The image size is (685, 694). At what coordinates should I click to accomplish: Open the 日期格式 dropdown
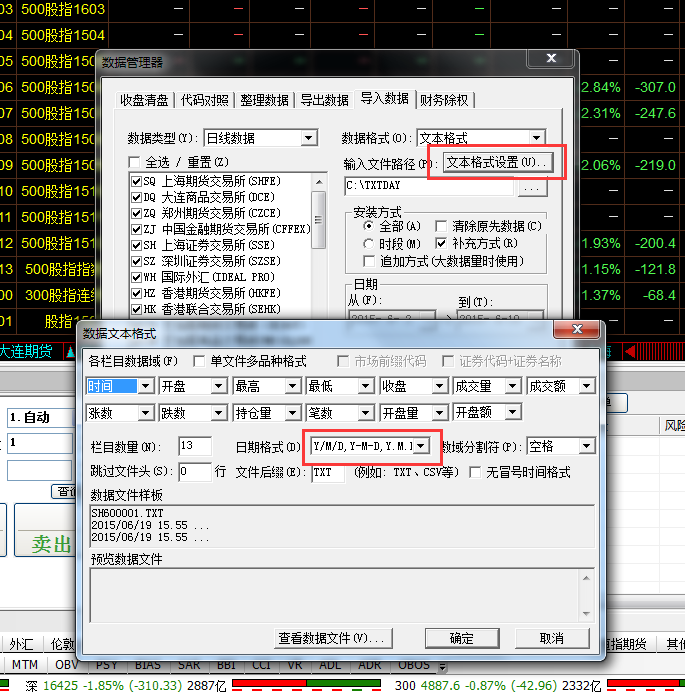(x=422, y=445)
